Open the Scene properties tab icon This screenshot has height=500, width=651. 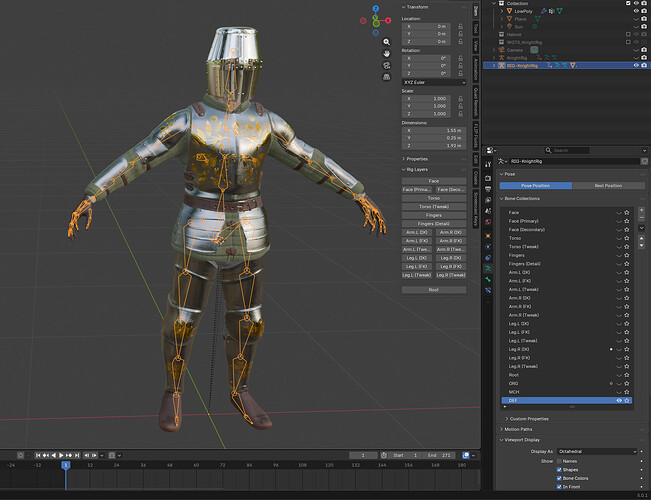[x=488, y=211]
